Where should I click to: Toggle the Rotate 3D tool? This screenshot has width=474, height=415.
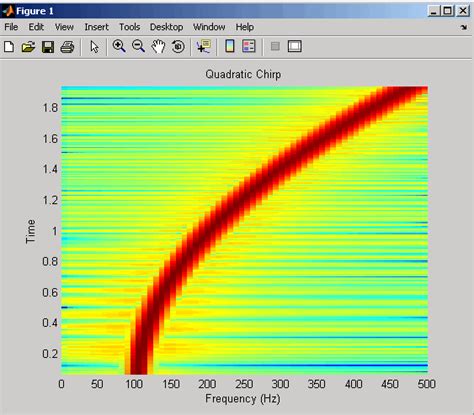tap(178, 46)
